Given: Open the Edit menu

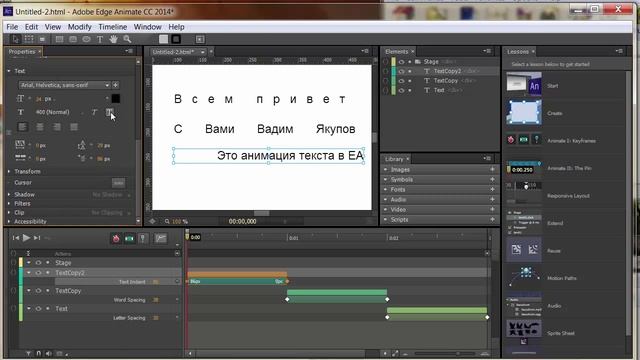Looking at the screenshot, I should (31, 27).
